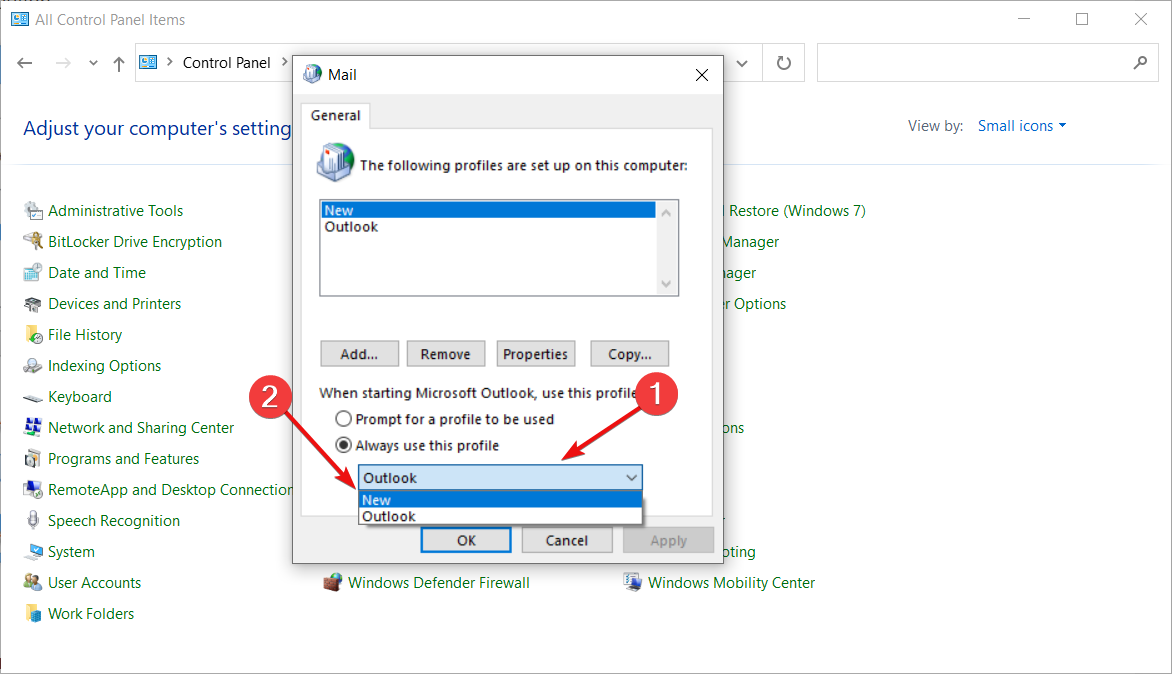Screen dimensions: 1172x674
Task: Open the Devices and Printers icon
Action: click(x=33, y=304)
